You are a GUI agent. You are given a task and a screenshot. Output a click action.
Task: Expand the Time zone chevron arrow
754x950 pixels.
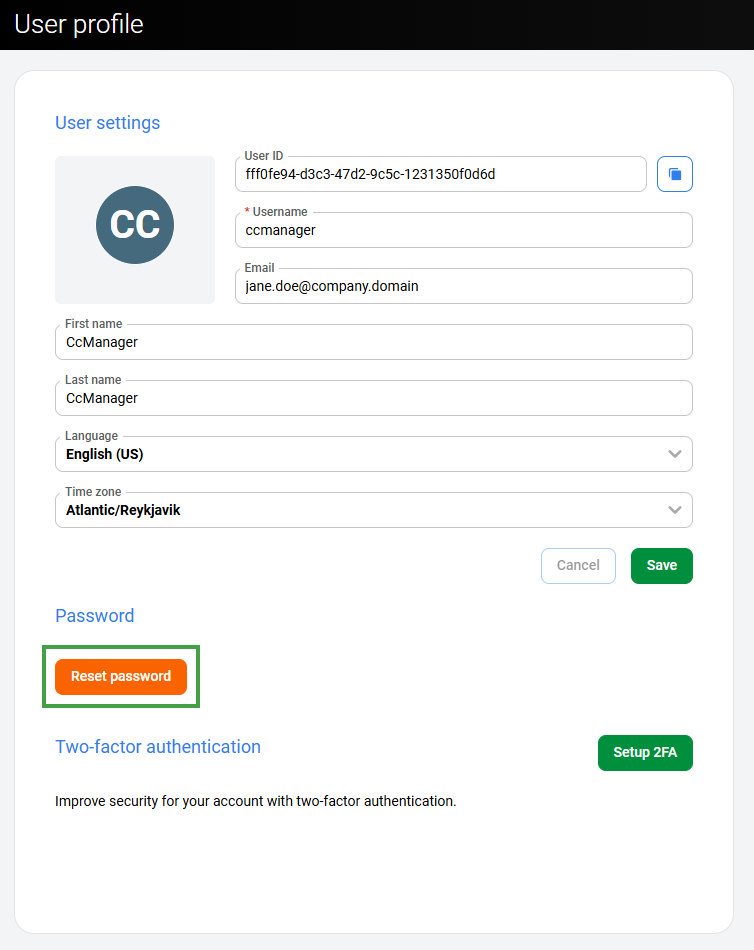675,510
